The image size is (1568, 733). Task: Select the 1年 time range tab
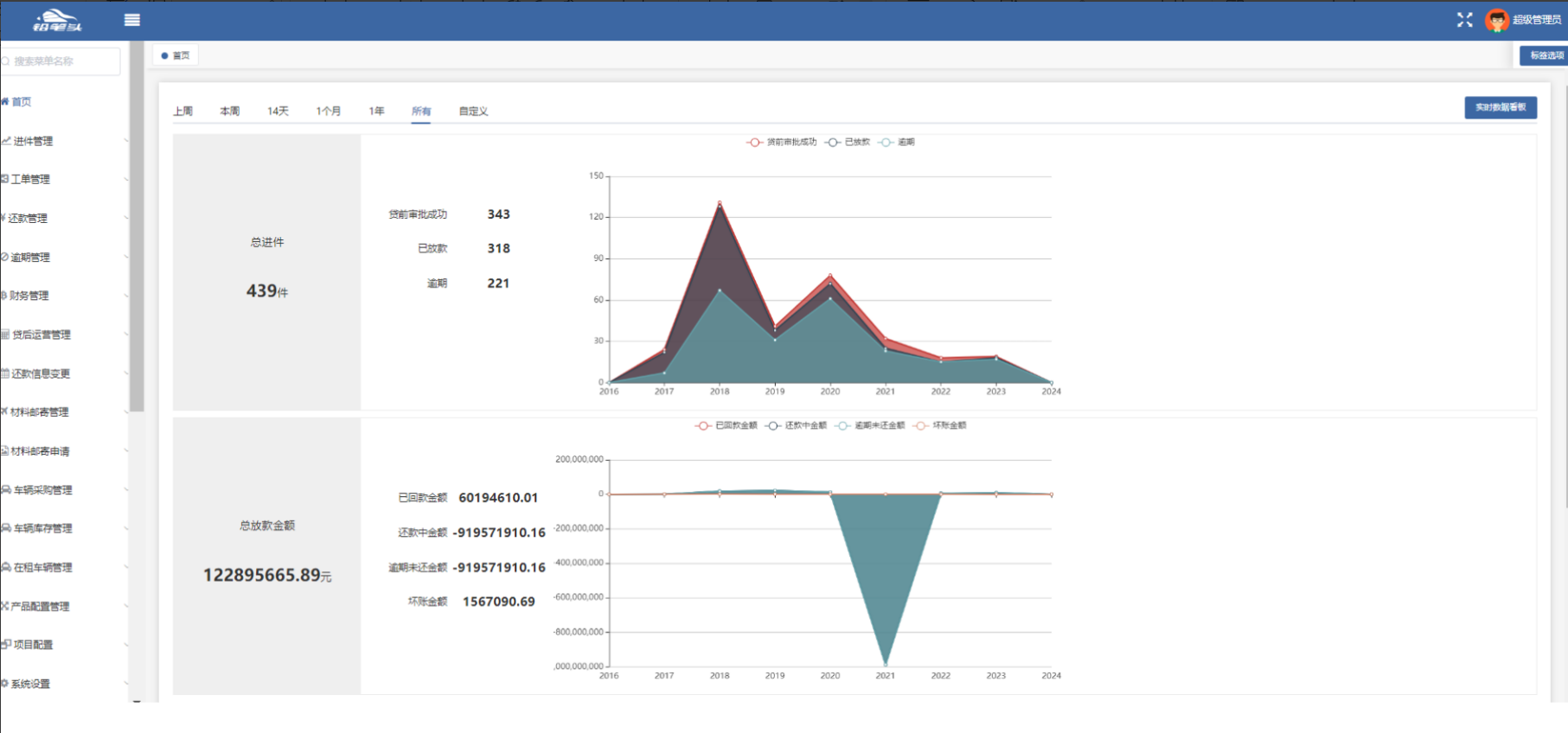click(376, 112)
